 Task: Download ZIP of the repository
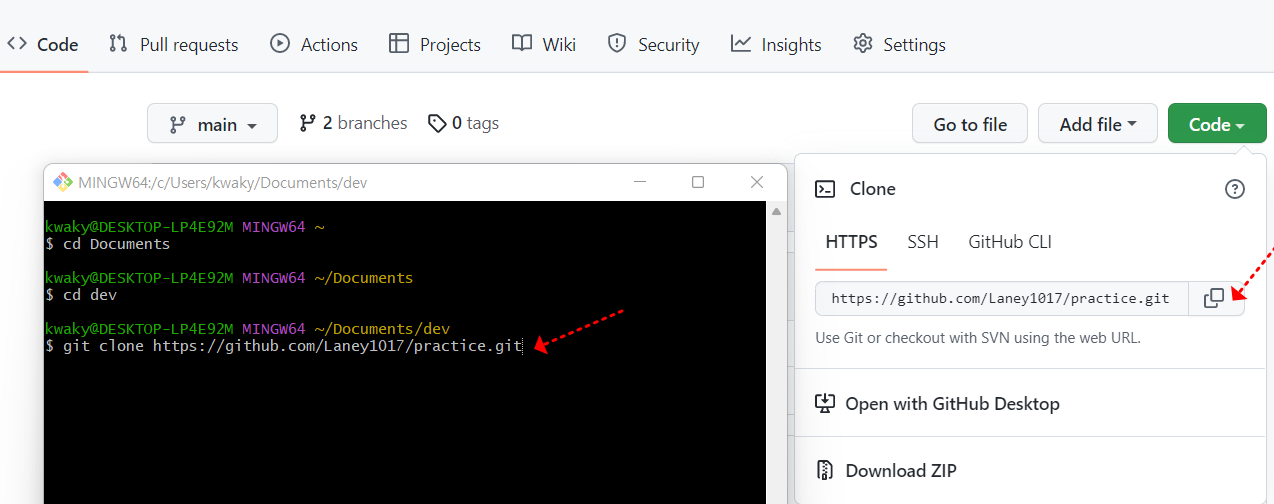click(x=887, y=470)
